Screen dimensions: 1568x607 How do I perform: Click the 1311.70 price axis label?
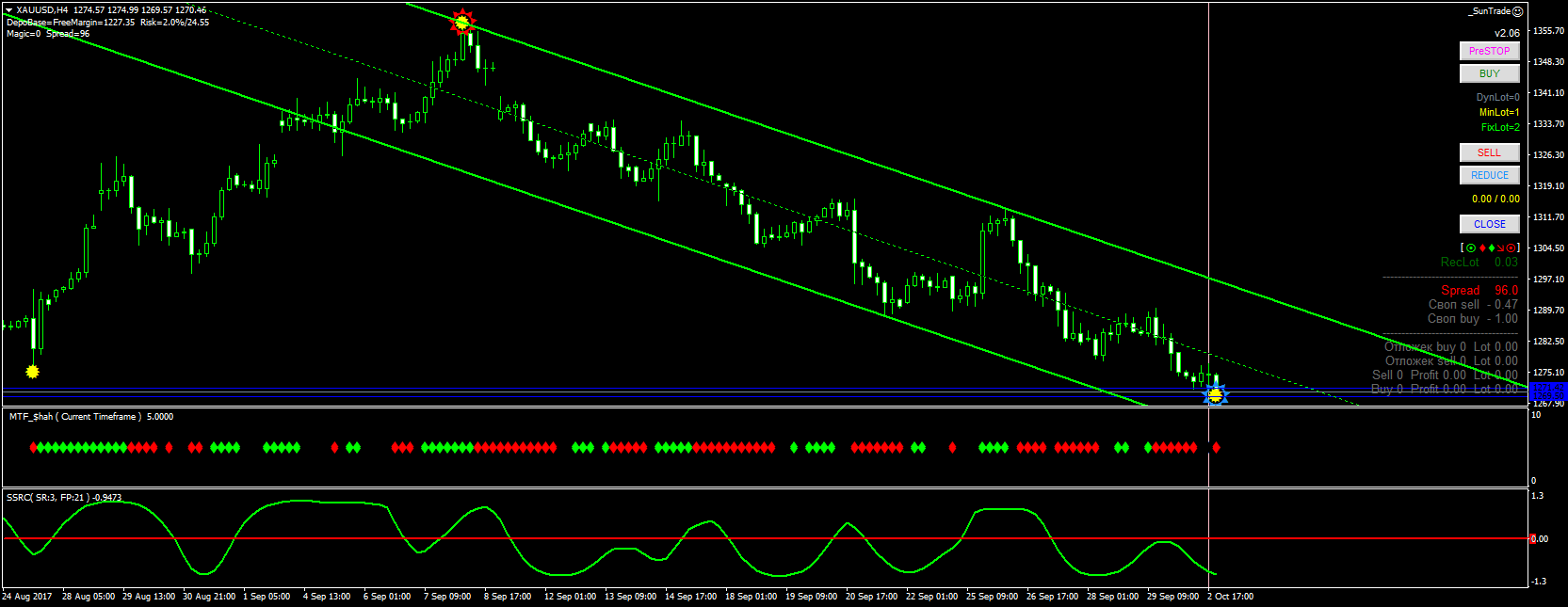(x=1548, y=217)
